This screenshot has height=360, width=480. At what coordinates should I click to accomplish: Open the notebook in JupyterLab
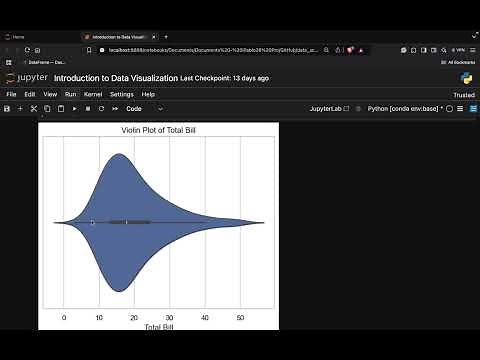[x=329, y=109]
